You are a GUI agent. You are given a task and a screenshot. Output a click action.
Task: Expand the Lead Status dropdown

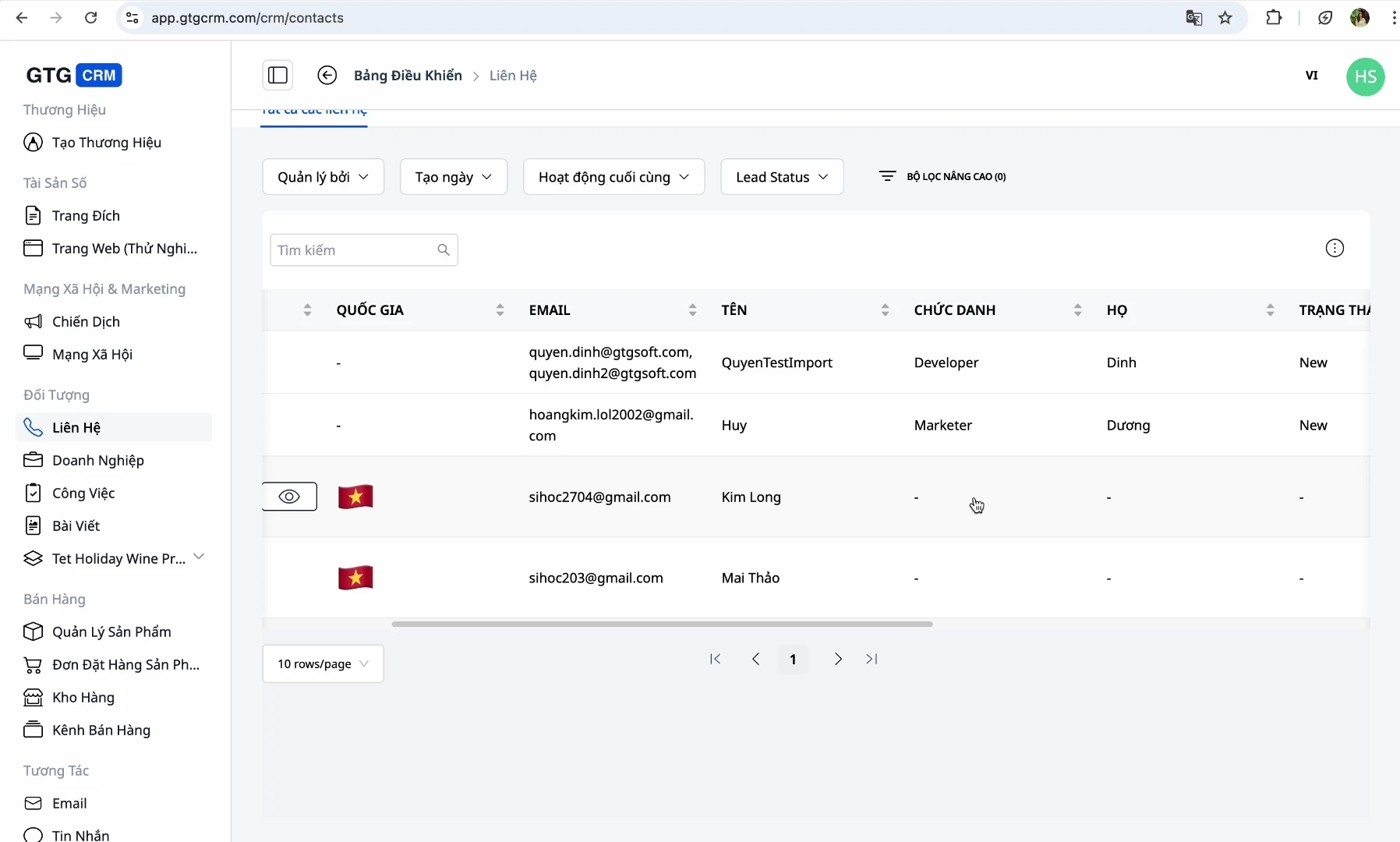(x=782, y=177)
